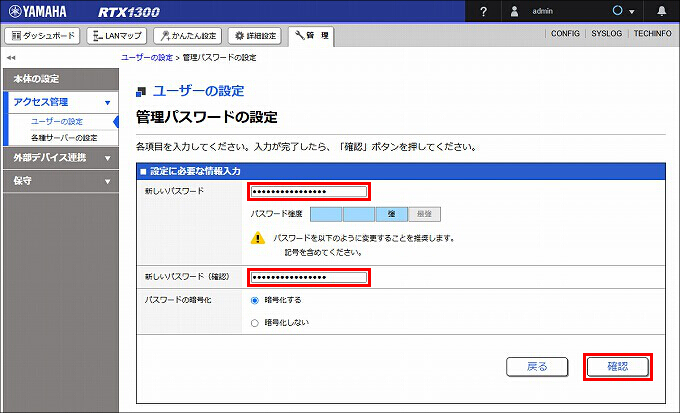
Task: Select 各種サーバーの設定 in sidebar
Action: point(64,138)
